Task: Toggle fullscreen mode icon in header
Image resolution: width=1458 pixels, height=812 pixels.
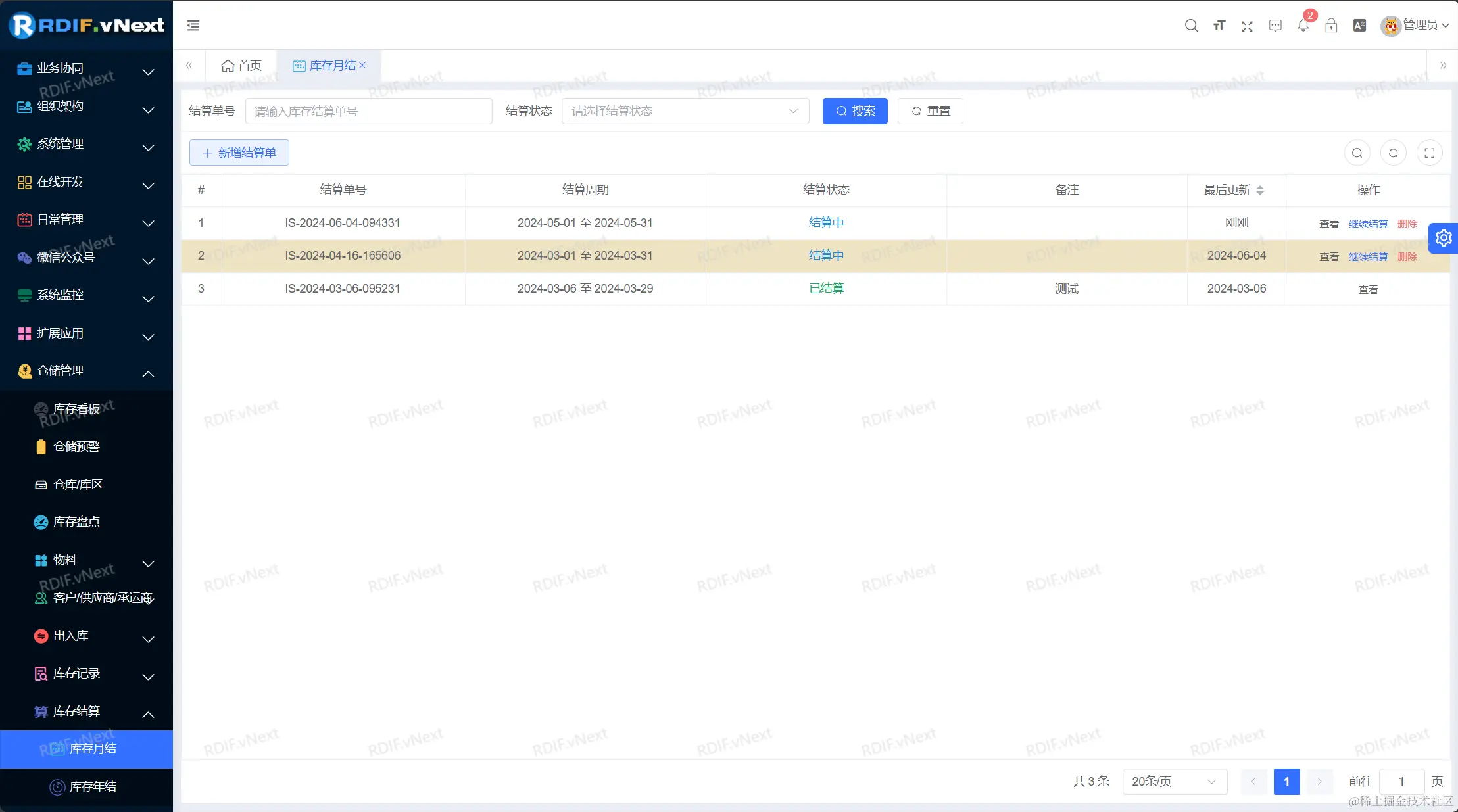Action: tap(1247, 26)
